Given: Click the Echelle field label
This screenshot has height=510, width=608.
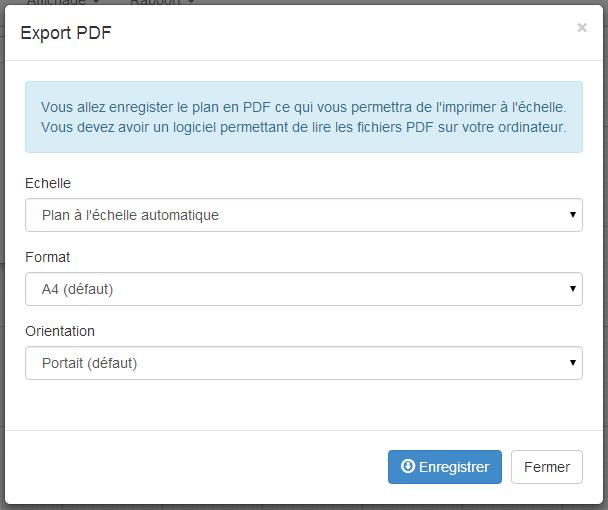Looking at the screenshot, I should (x=48, y=183).
